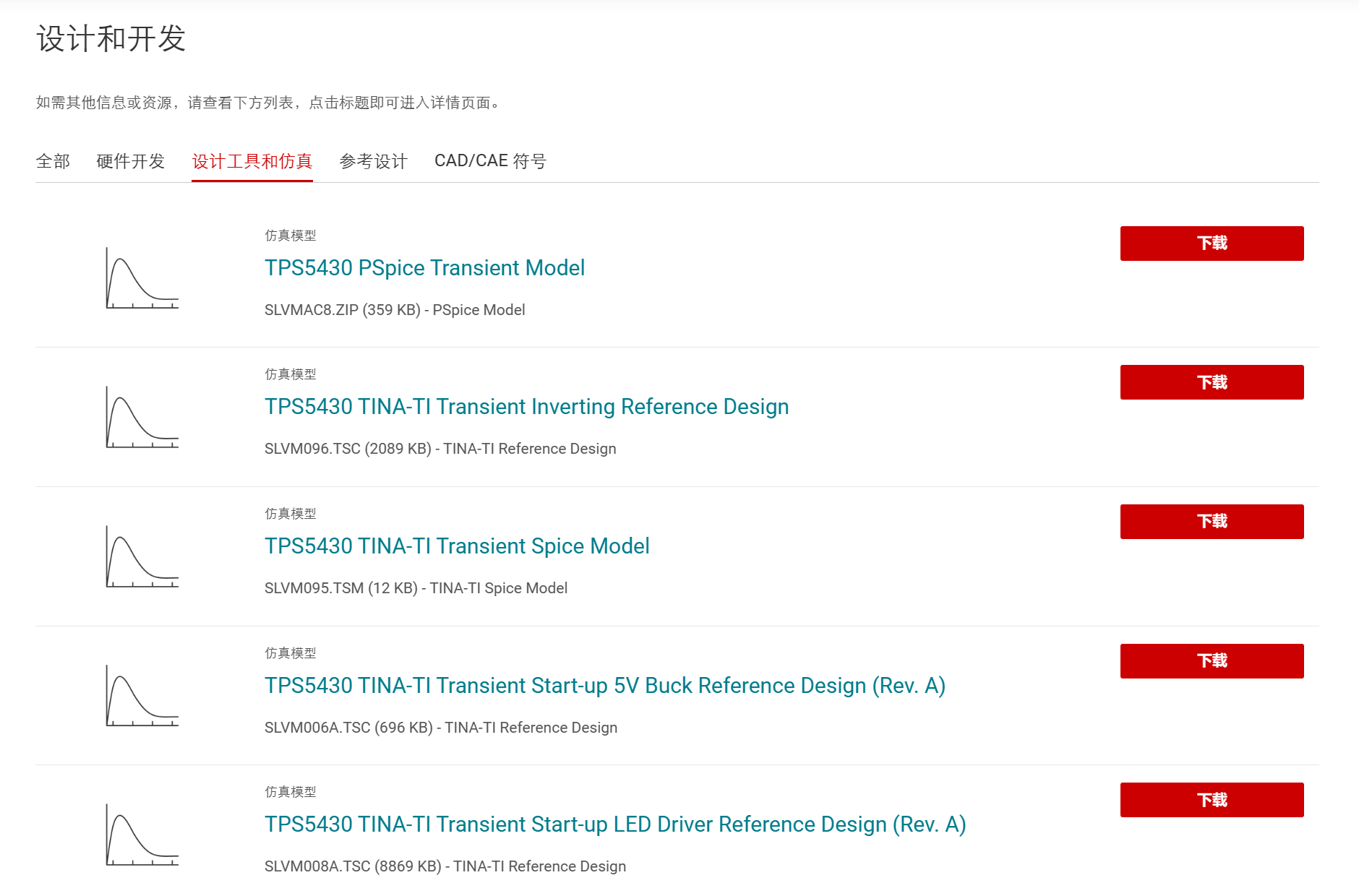Viewport: 1359px width, 896px height.
Task: Click the waveform icon beside TINA-TI Transient Spice Model
Action: point(142,556)
